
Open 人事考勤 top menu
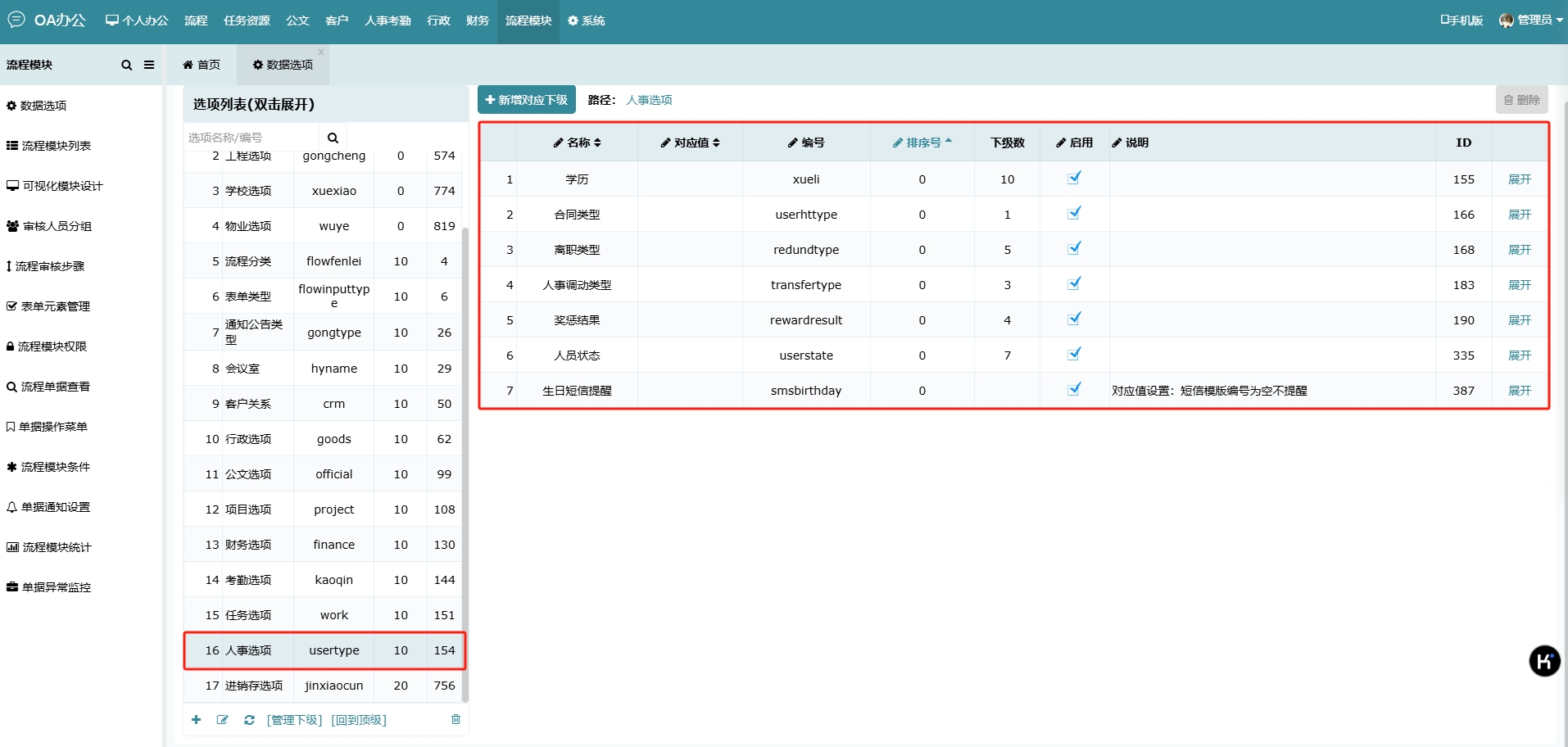pyautogui.click(x=387, y=20)
